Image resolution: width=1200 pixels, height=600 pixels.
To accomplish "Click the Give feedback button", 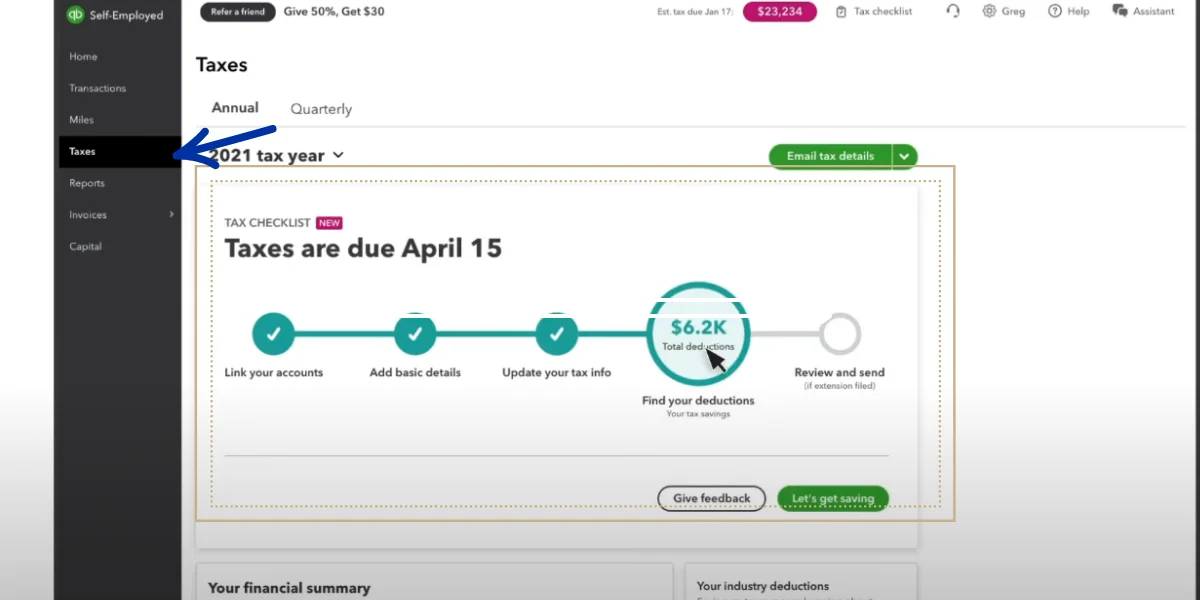I will [x=711, y=498].
